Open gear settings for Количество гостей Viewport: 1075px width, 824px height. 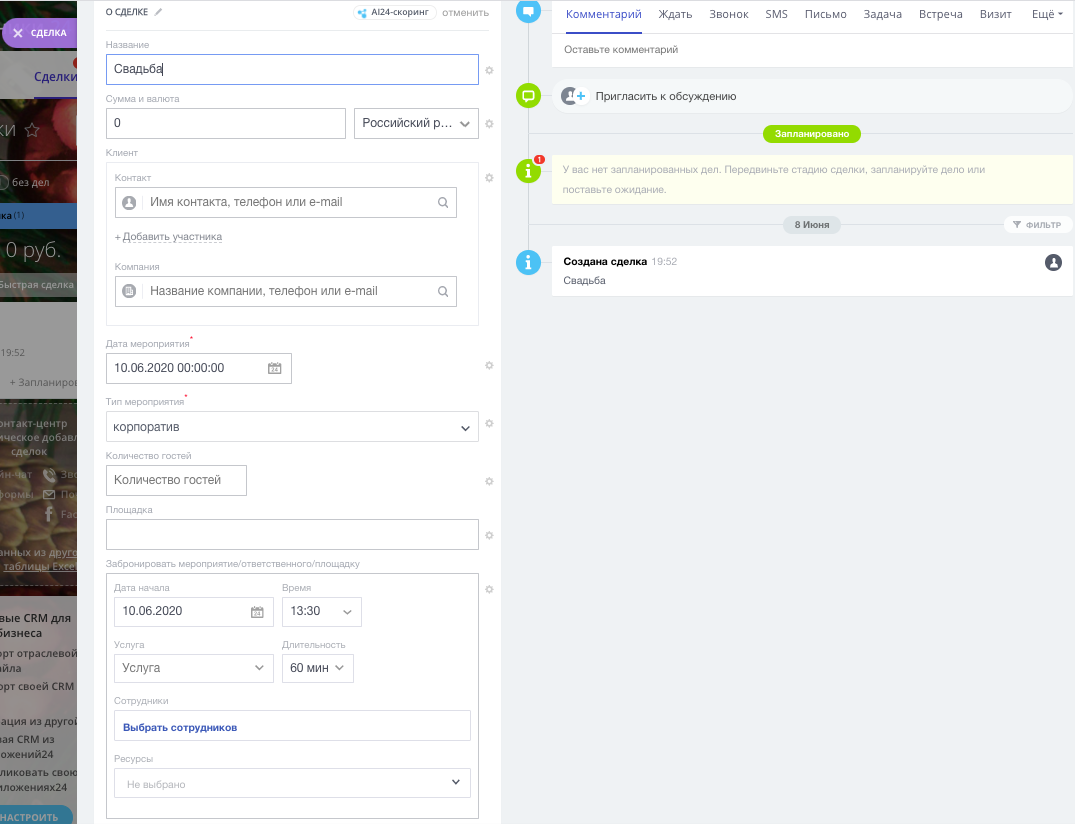(489, 481)
